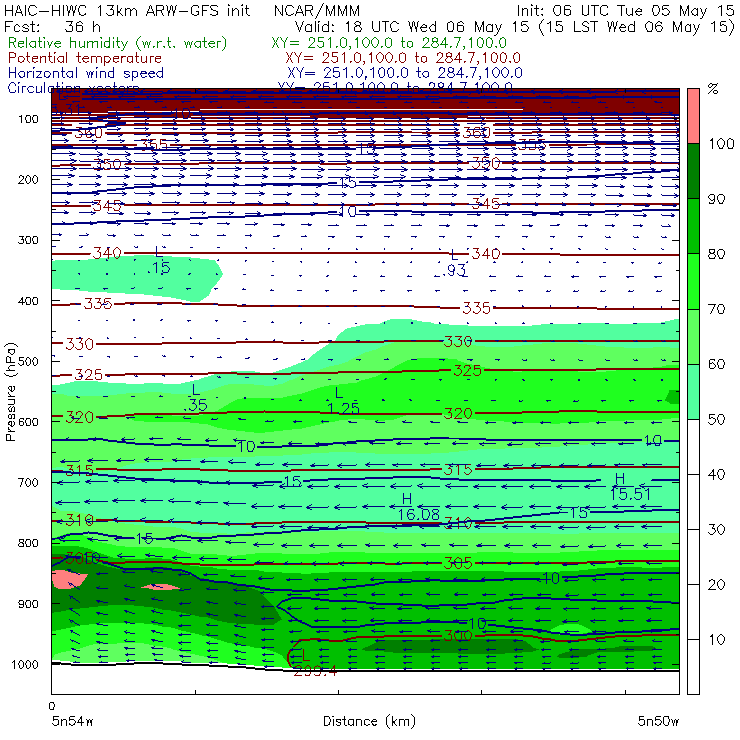Screen dimensions: 740x740
Task: Click the 'Fcst: 36 h' forecast label
Action: pyautogui.click(x=52, y=27)
